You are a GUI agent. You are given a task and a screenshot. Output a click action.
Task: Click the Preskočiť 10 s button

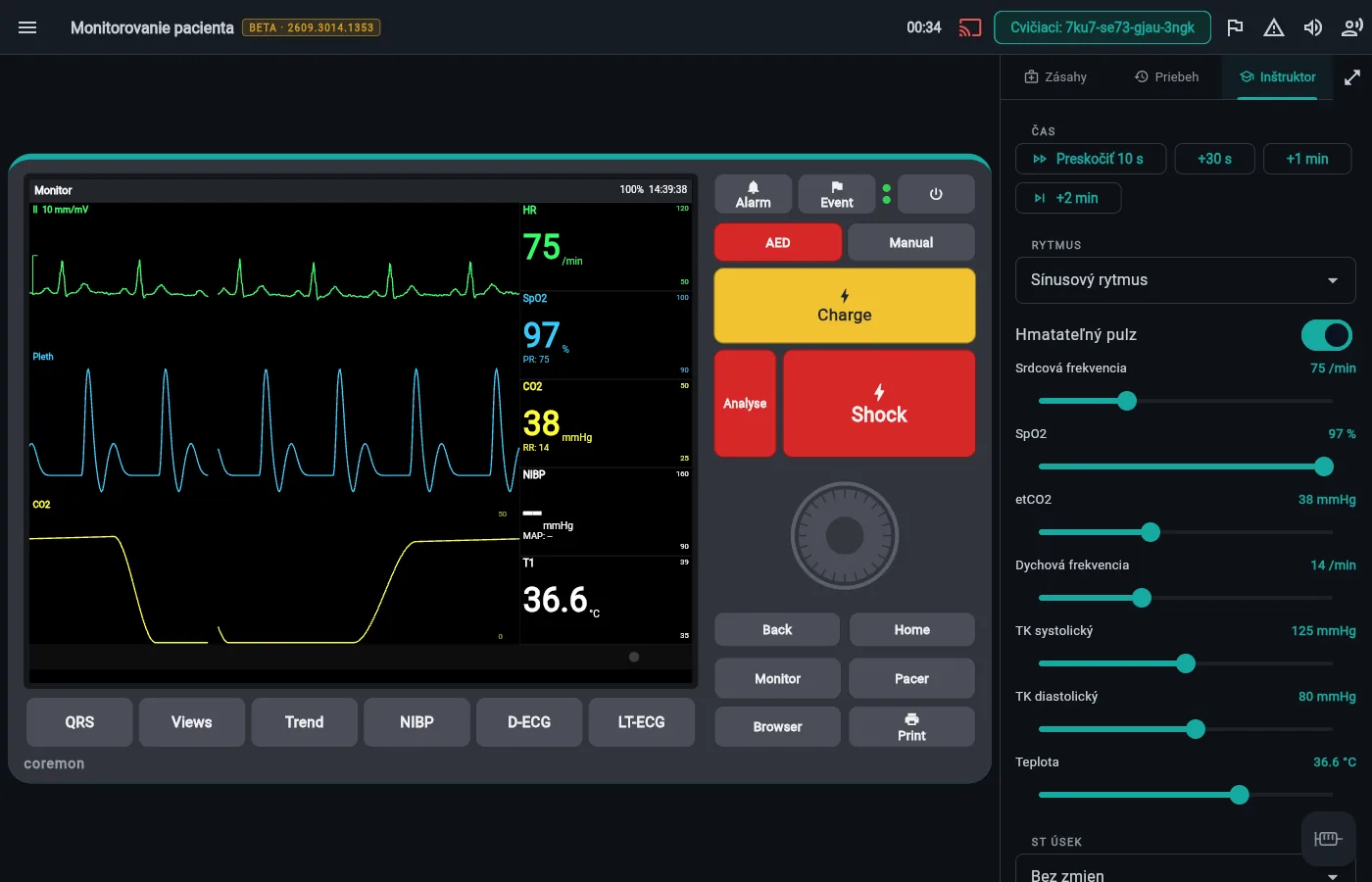click(1092, 159)
